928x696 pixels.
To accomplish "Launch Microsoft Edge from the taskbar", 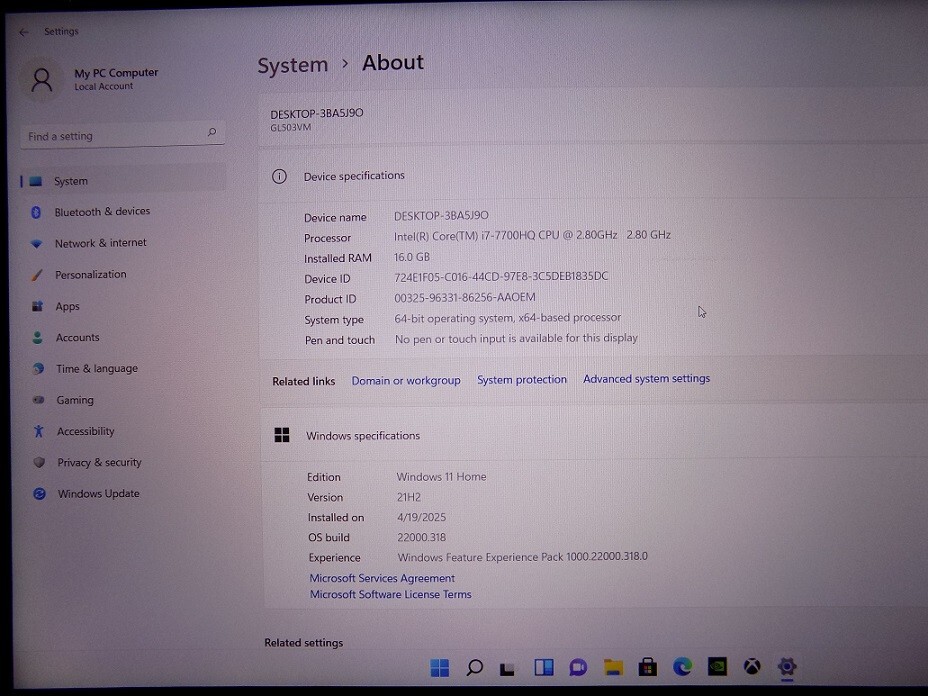I will click(x=682, y=667).
